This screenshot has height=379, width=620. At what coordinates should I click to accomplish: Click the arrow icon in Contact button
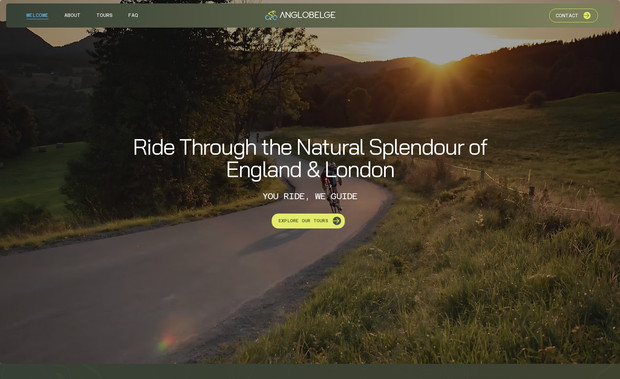[587, 15]
